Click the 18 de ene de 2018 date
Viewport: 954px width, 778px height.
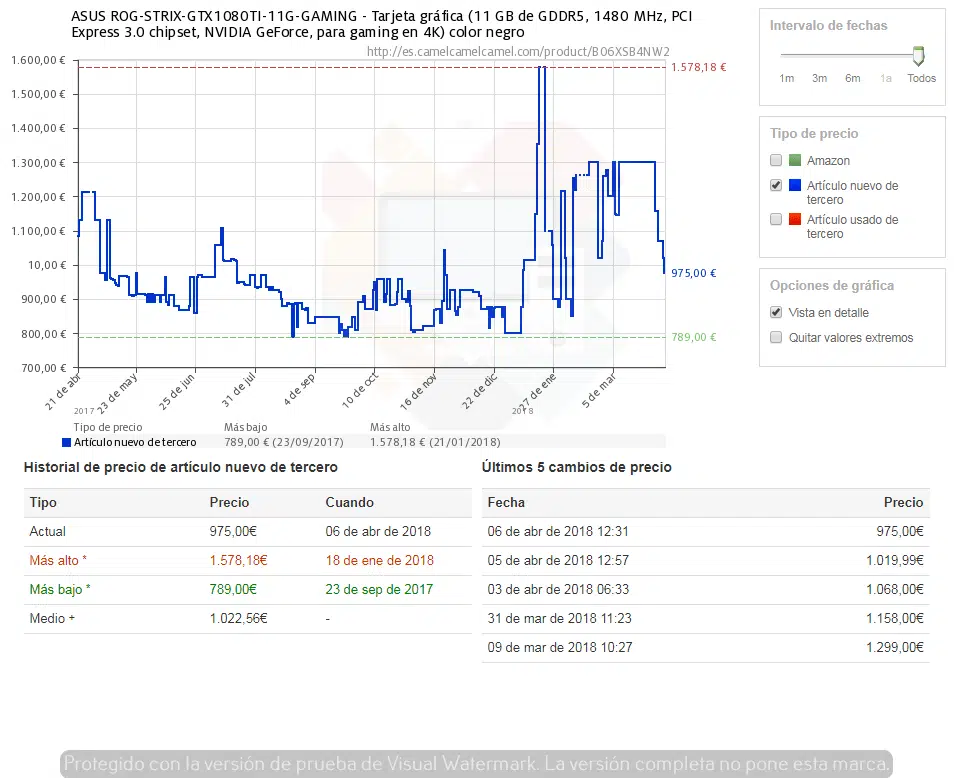[x=380, y=560]
